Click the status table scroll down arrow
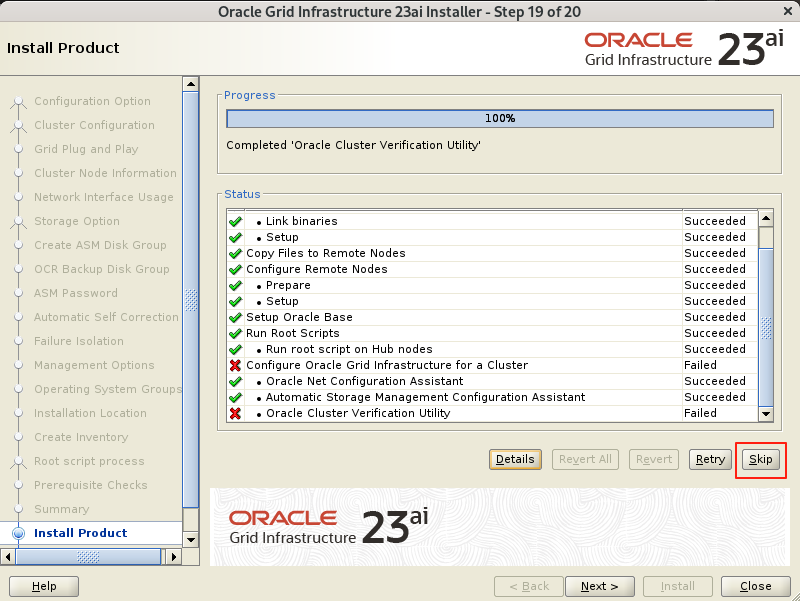 coord(766,414)
